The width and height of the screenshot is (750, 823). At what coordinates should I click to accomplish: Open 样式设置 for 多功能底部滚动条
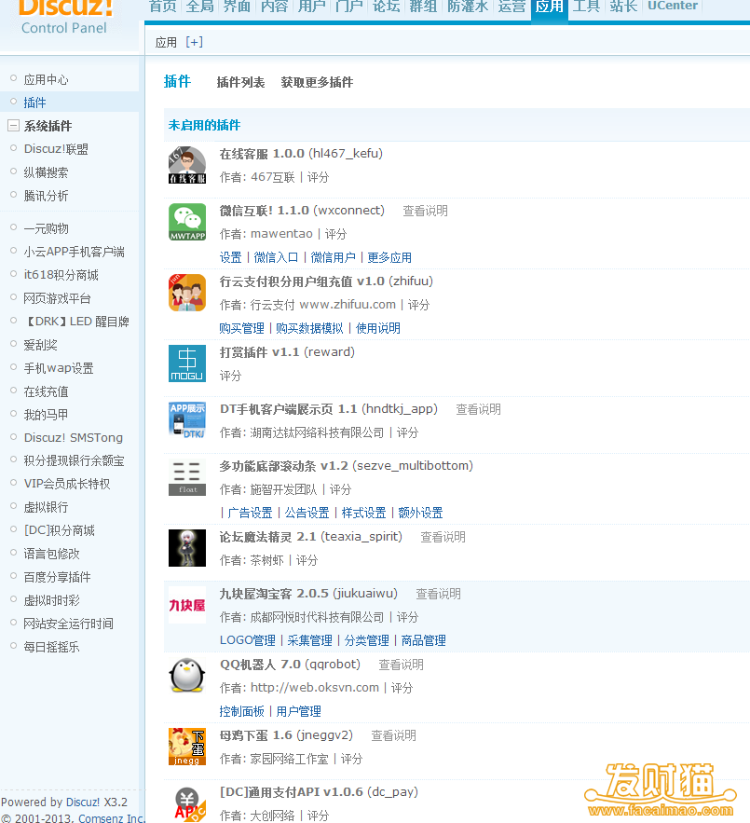tap(364, 513)
